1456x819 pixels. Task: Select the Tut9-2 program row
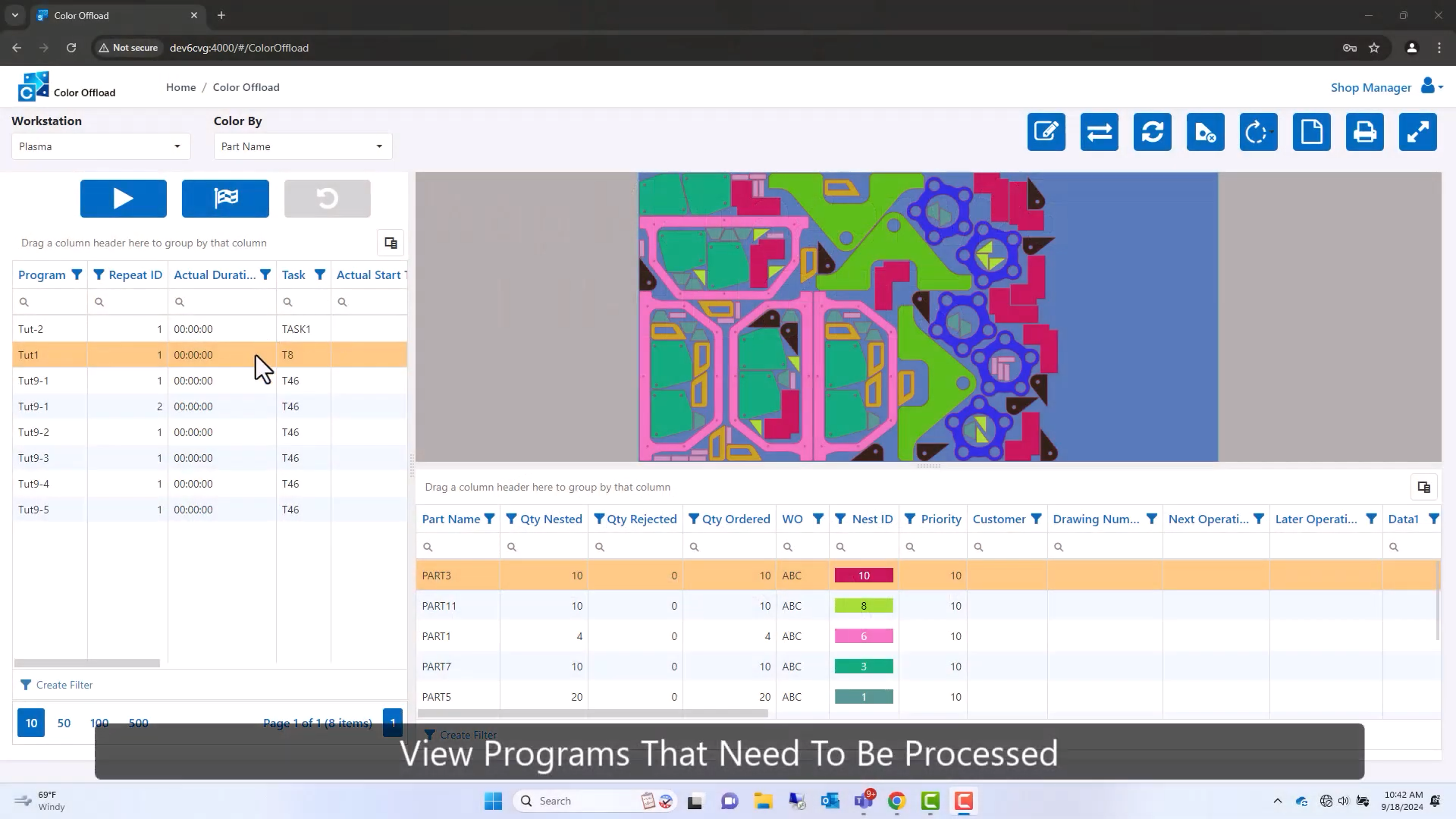[x=34, y=432]
